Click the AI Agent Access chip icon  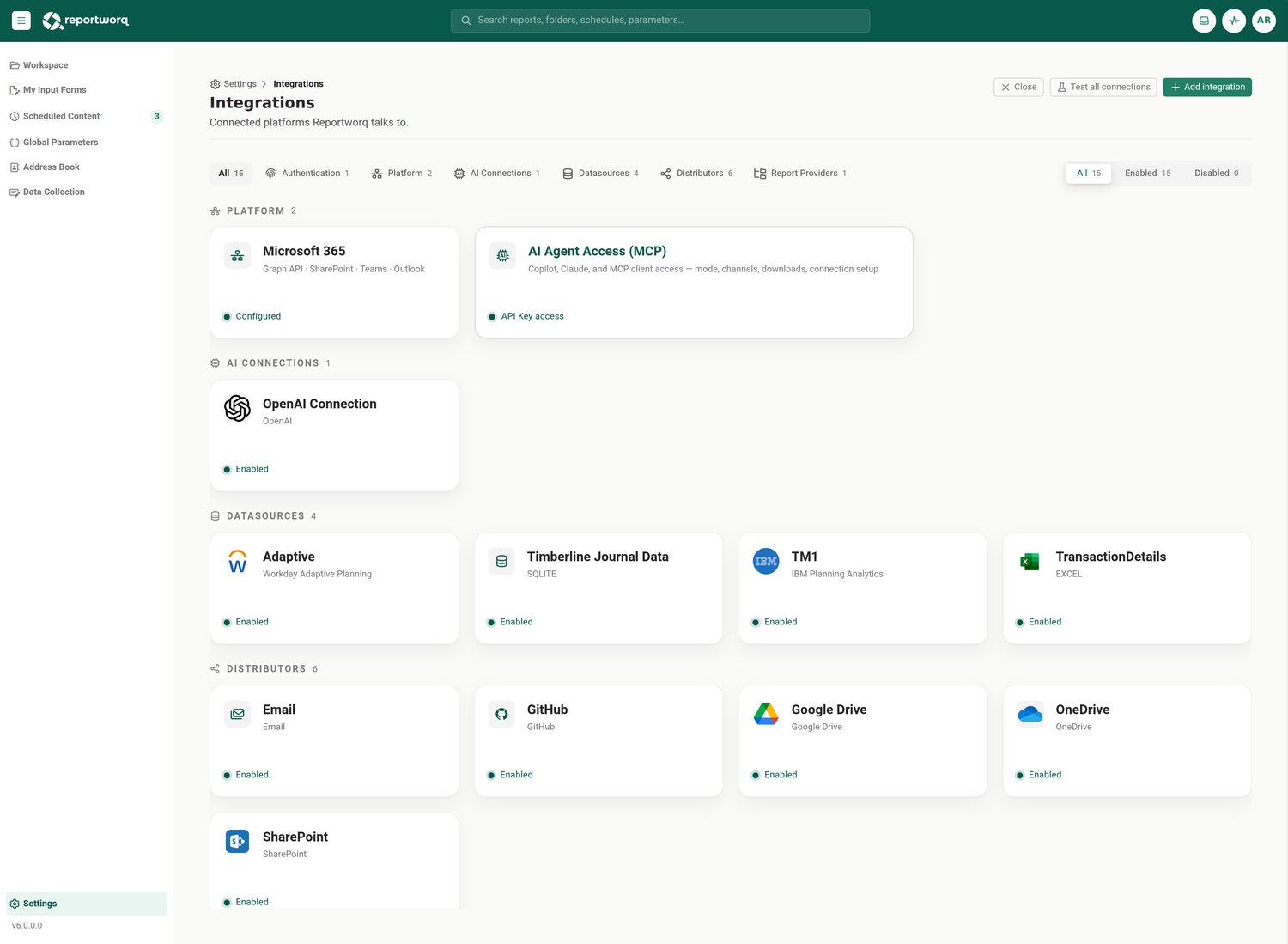[502, 256]
